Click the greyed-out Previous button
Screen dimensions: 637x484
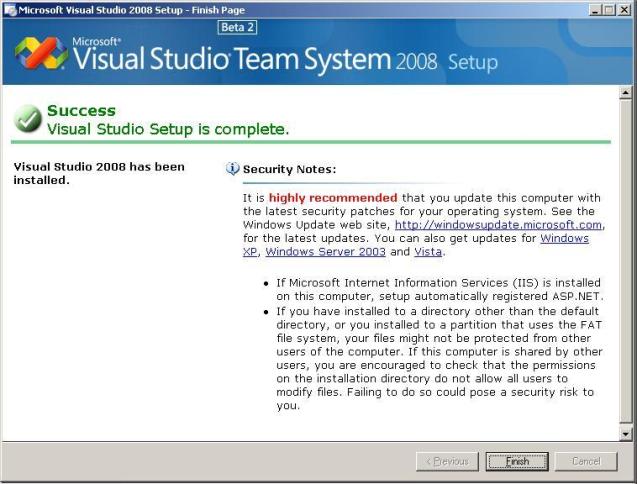pos(447,461)
